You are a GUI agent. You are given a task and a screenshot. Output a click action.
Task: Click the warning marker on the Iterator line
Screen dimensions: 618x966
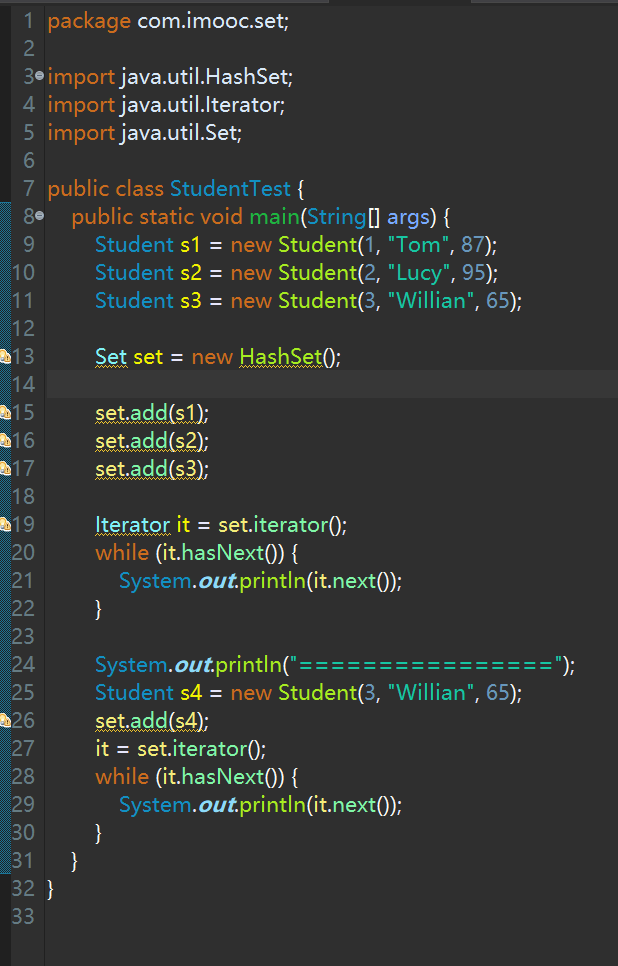5,525
